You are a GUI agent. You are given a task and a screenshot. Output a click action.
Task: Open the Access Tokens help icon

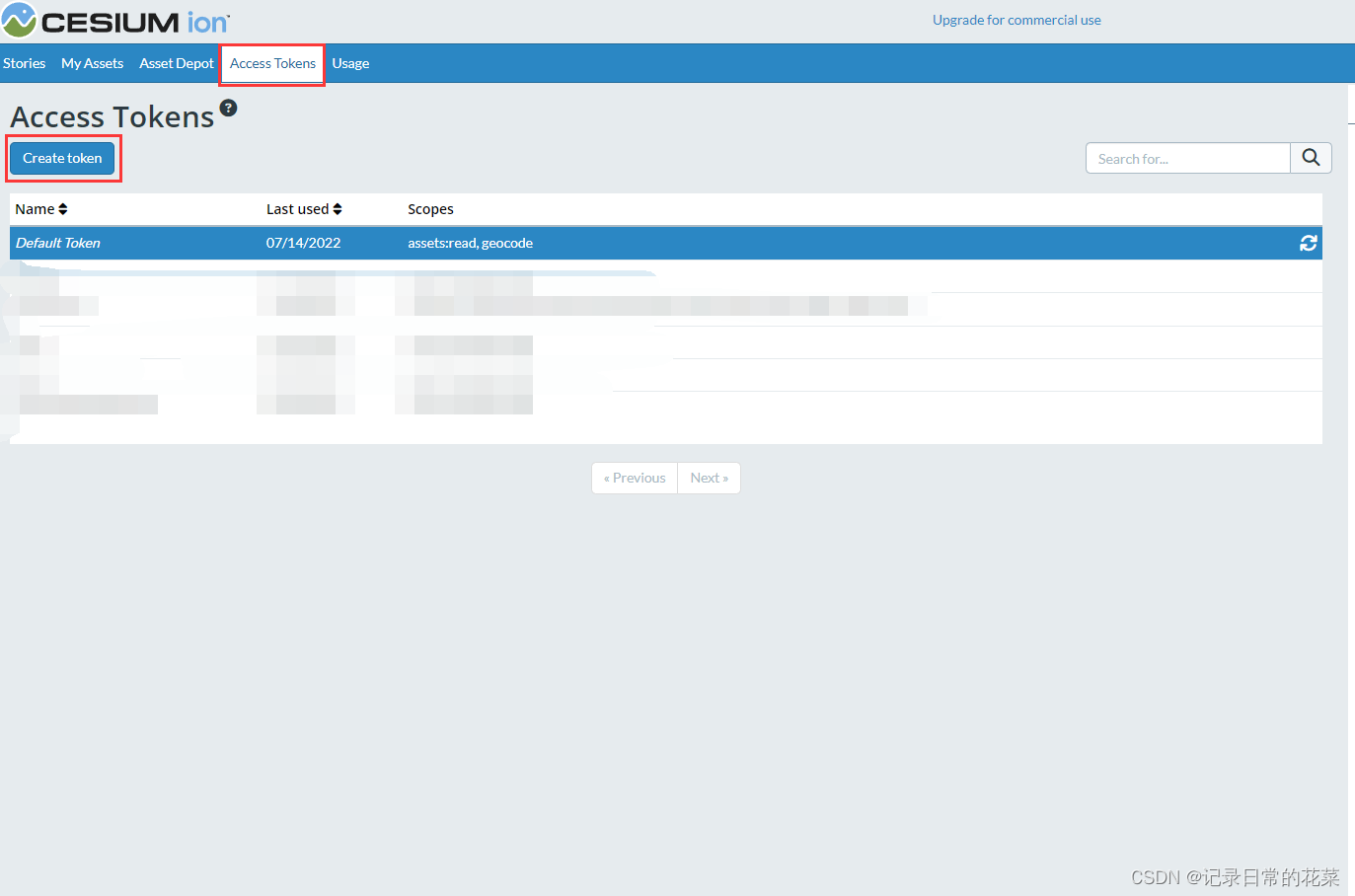click(228, 108)
